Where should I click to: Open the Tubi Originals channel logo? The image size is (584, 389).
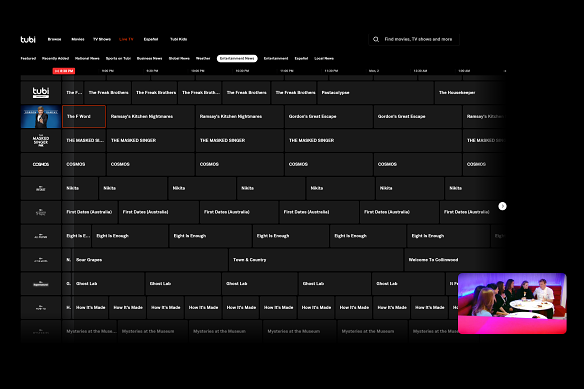tap(41, 92)
